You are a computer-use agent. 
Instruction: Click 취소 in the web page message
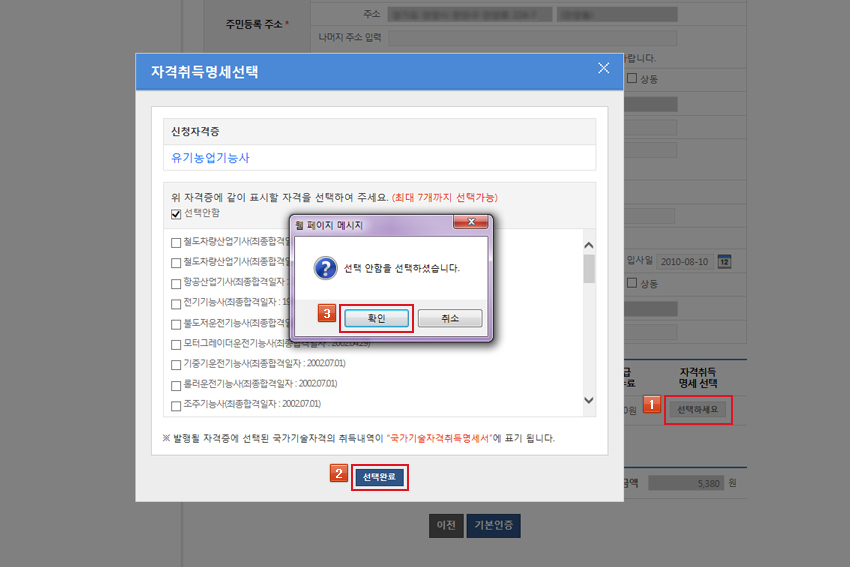pyautogui.click(x=450, y=318)
